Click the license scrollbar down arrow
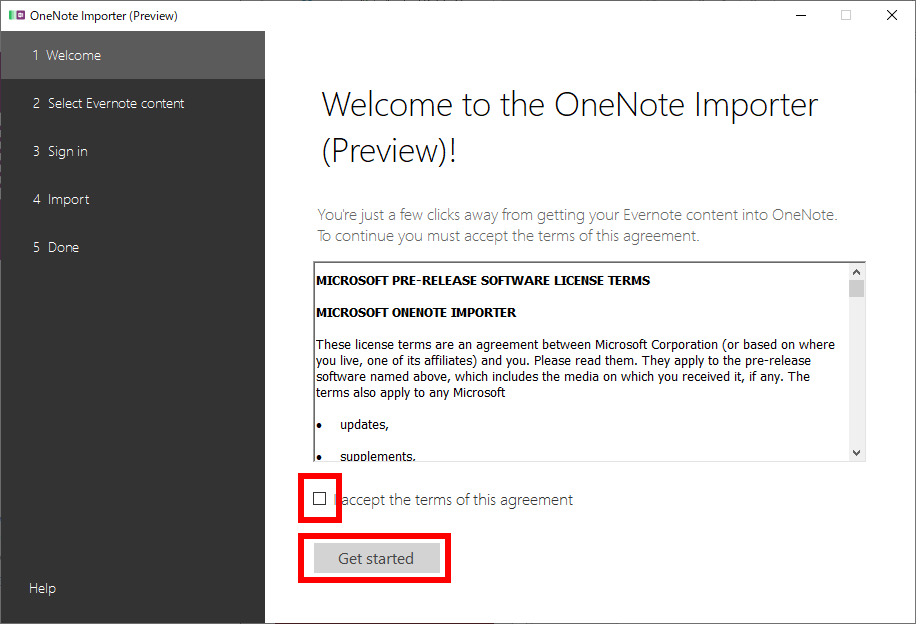The image size is (916, 624). point(856,453)
